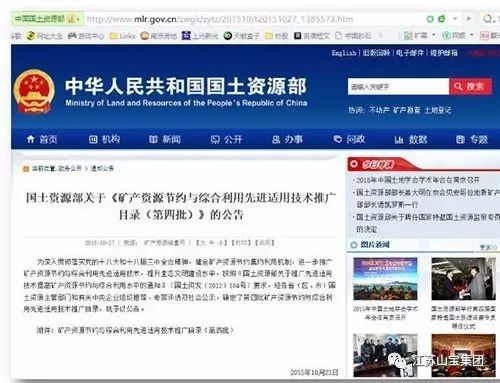This screenshot has height=383, width=500.
Task: Open the 问政 navigation menu
Action: coord(349,139)
